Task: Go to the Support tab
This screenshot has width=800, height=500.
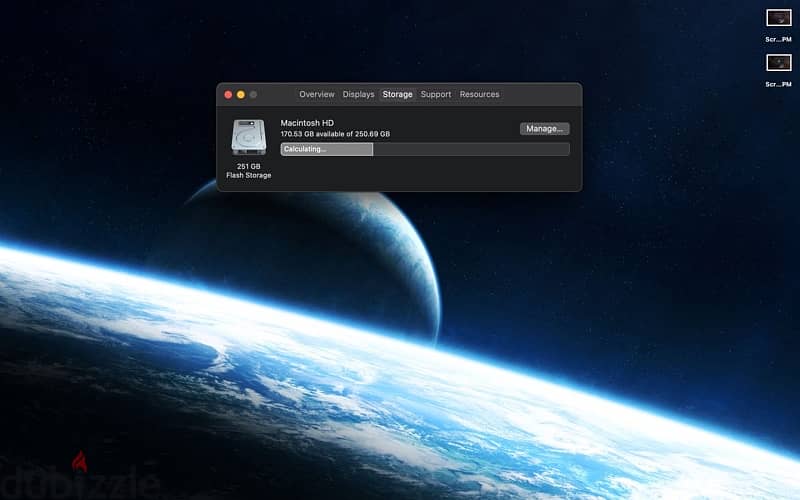Action: point(436,94)
